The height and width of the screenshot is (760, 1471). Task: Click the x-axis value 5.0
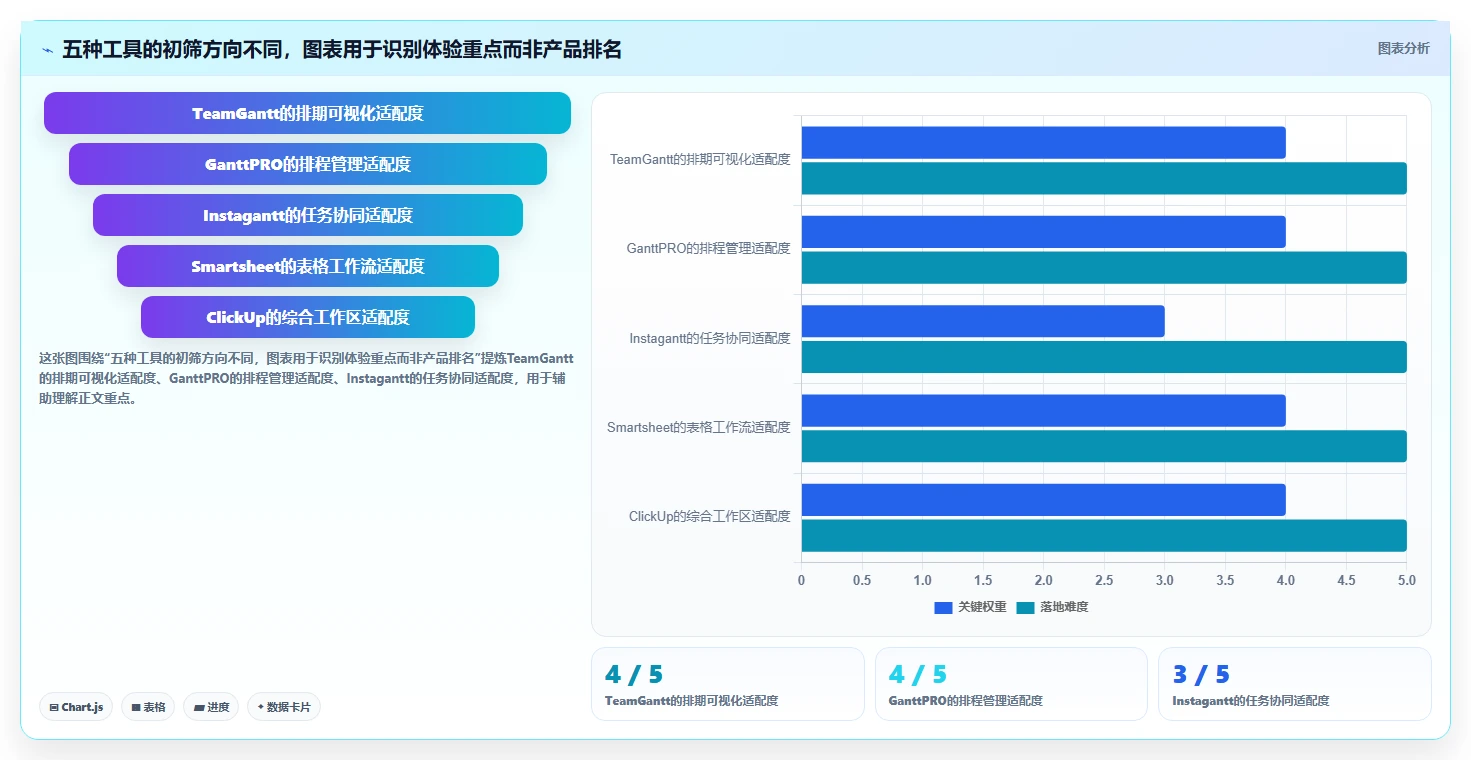[x=1407, y=580]
